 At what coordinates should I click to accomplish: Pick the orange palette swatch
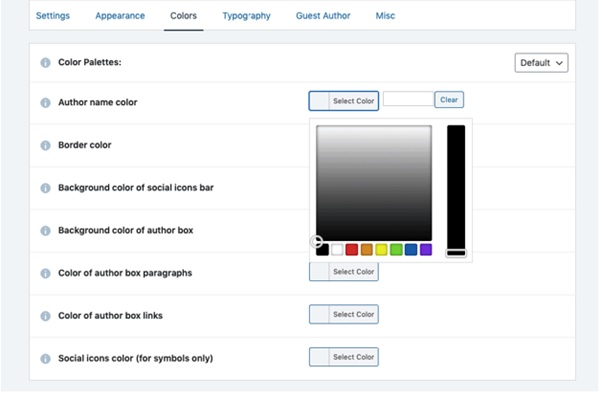click(367, 249)
